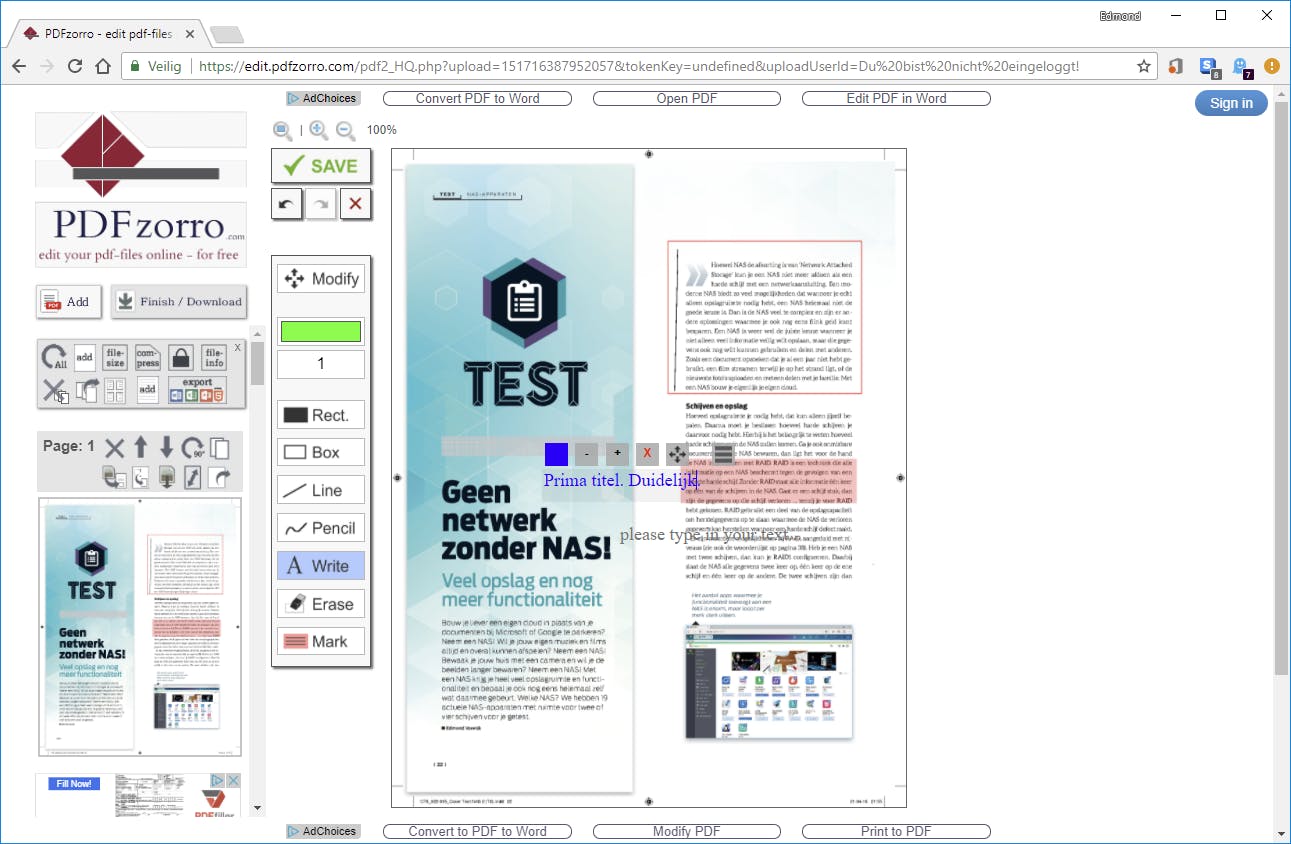Click the delete selected pages icon

click(x=54, y=391)
